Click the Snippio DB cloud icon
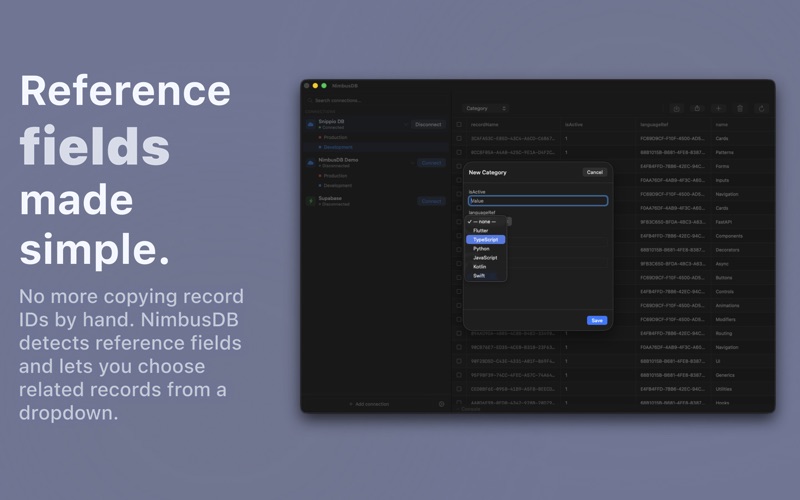 (x=310, y=124)
